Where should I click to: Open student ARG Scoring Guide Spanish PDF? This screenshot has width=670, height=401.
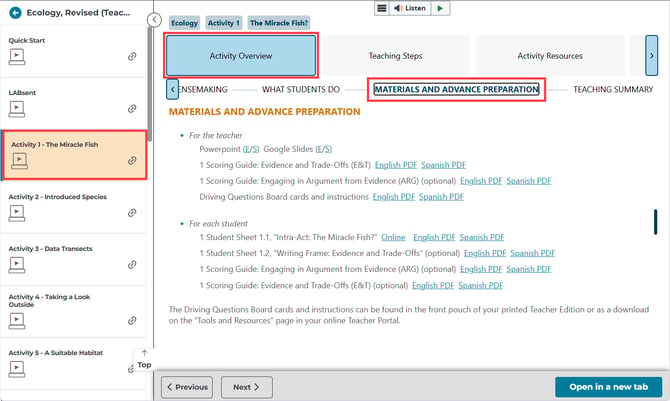(x=529, y=269)
